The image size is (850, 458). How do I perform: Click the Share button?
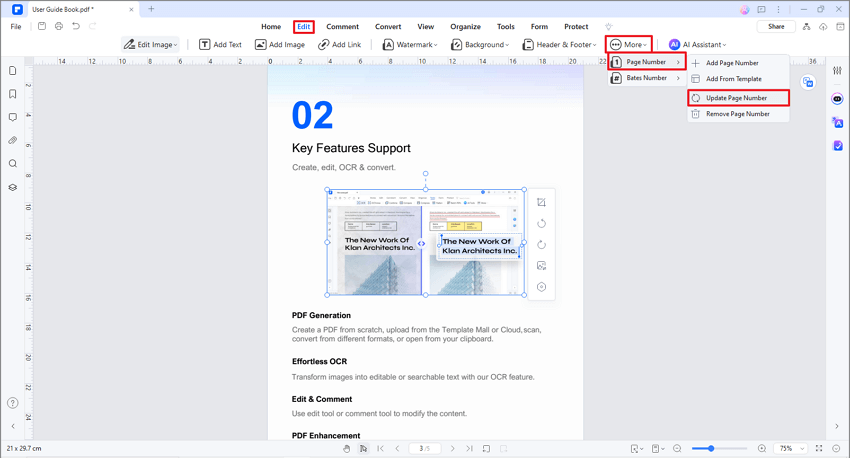[776, 27]
